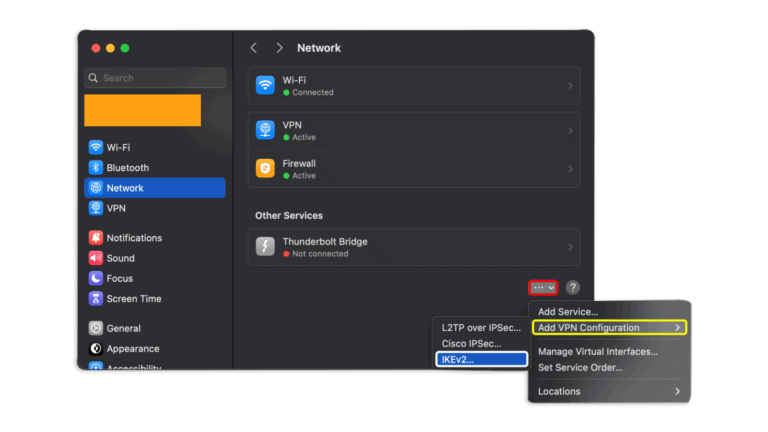Select the General sidebar label
This screenshot has width=768, height=432.
[x=123, y=329]
